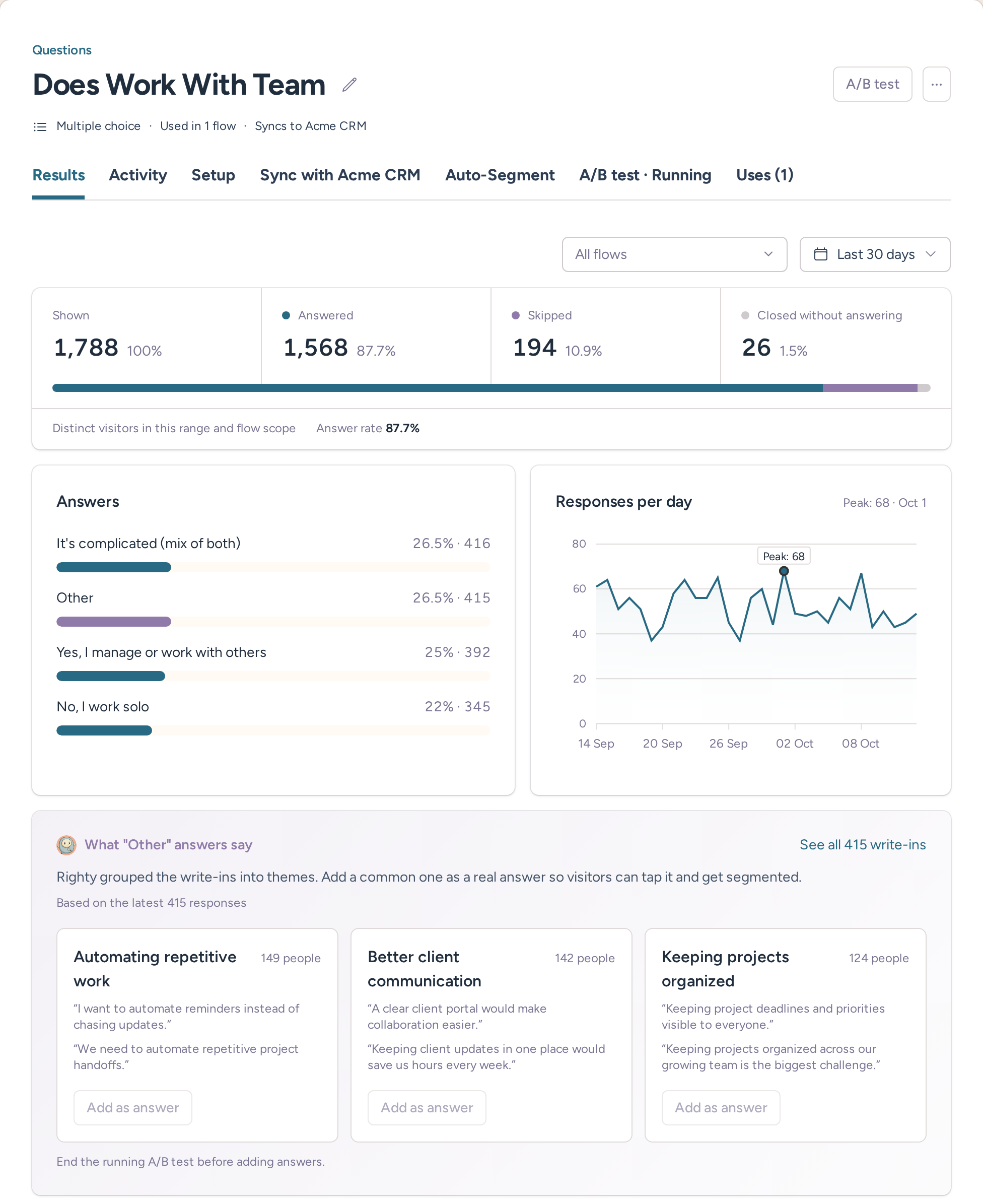
Task: Click the Closed without answering gray dot
Action: [x=745, y=315]
